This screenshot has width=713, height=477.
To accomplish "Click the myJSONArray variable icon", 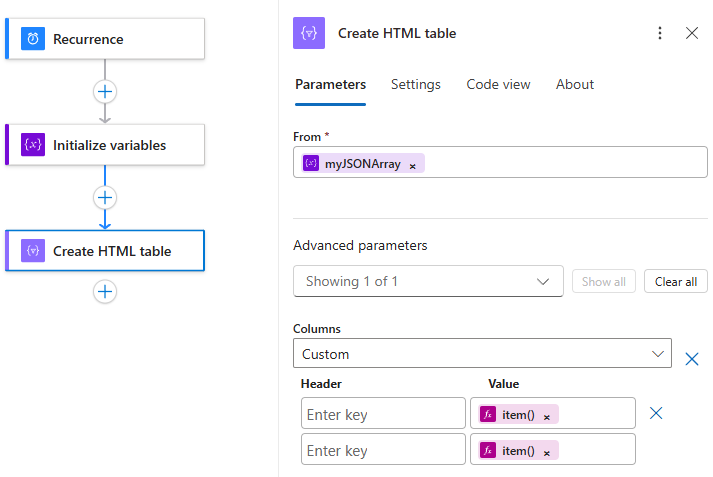I will (x=311, y=163).
